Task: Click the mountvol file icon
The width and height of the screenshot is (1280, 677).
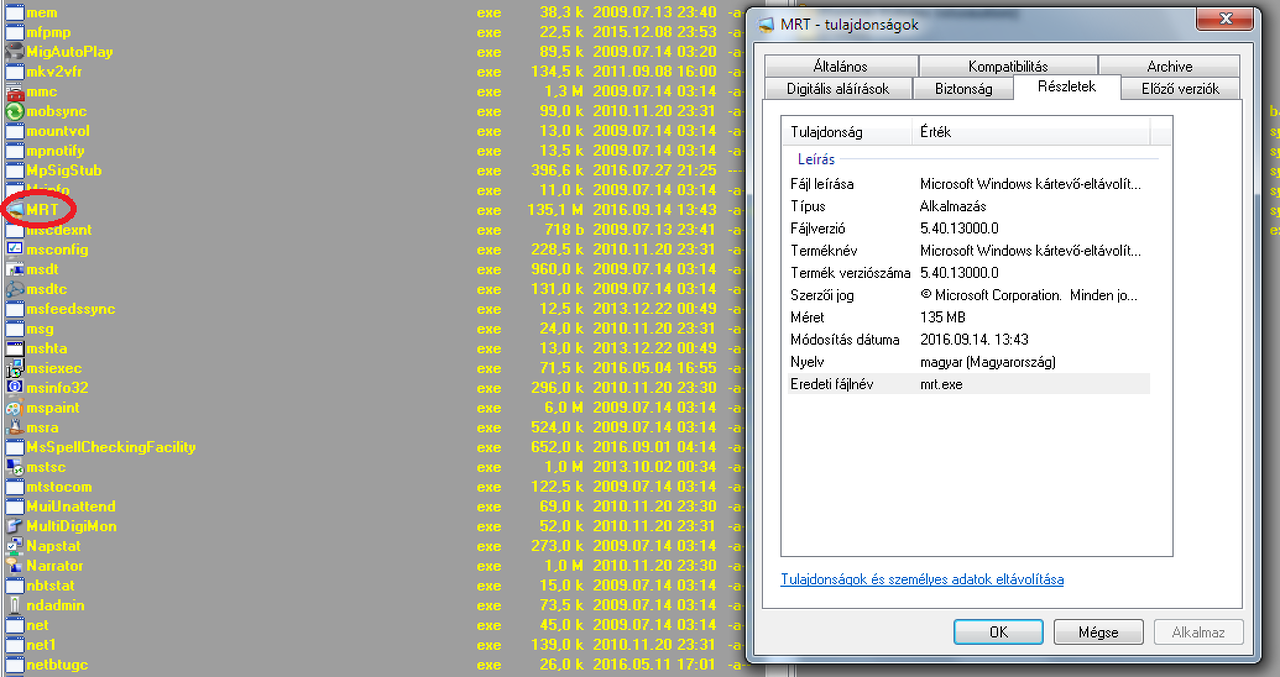Action: [14, 131]
